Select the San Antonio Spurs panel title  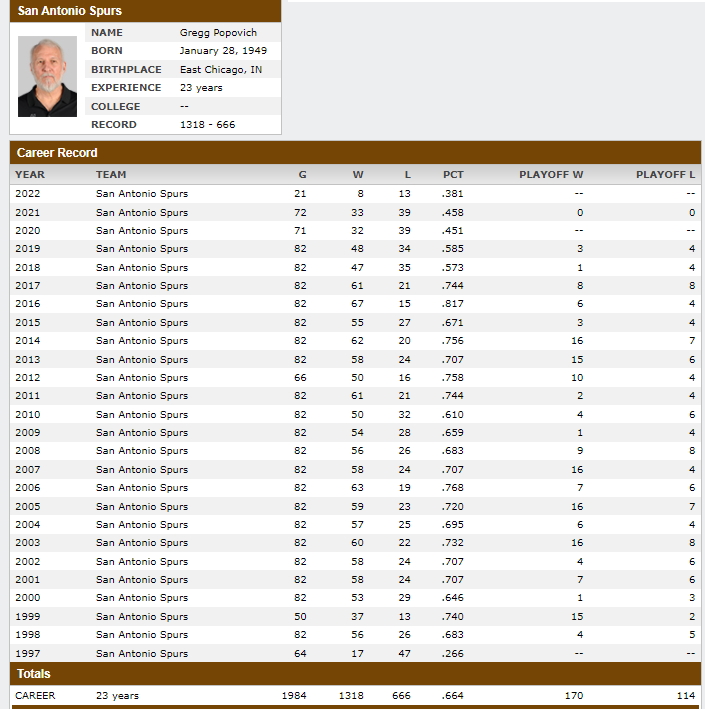point(70,11)
